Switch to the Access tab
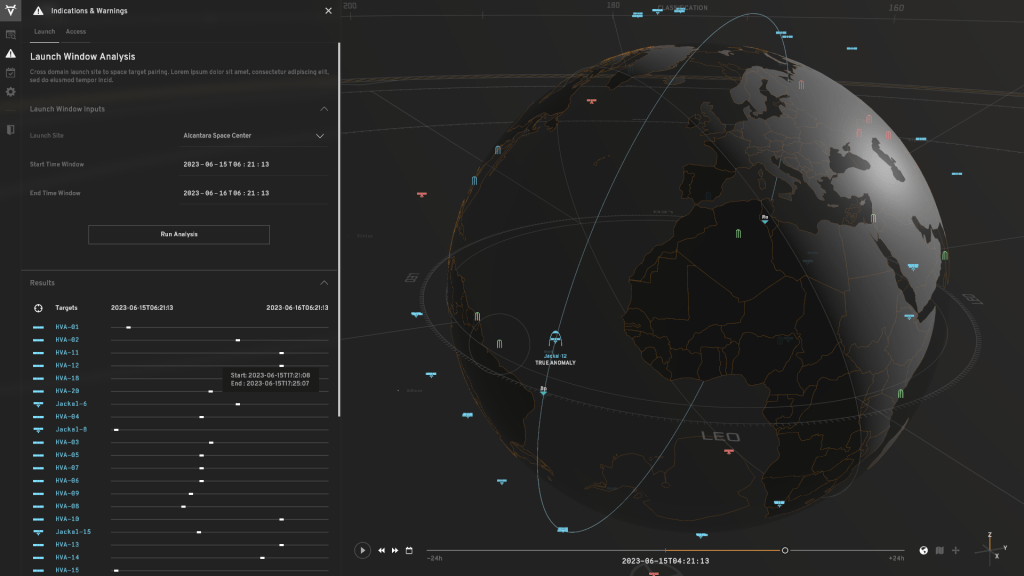The width and height of the screenshot is (1024, 576). 76,32
